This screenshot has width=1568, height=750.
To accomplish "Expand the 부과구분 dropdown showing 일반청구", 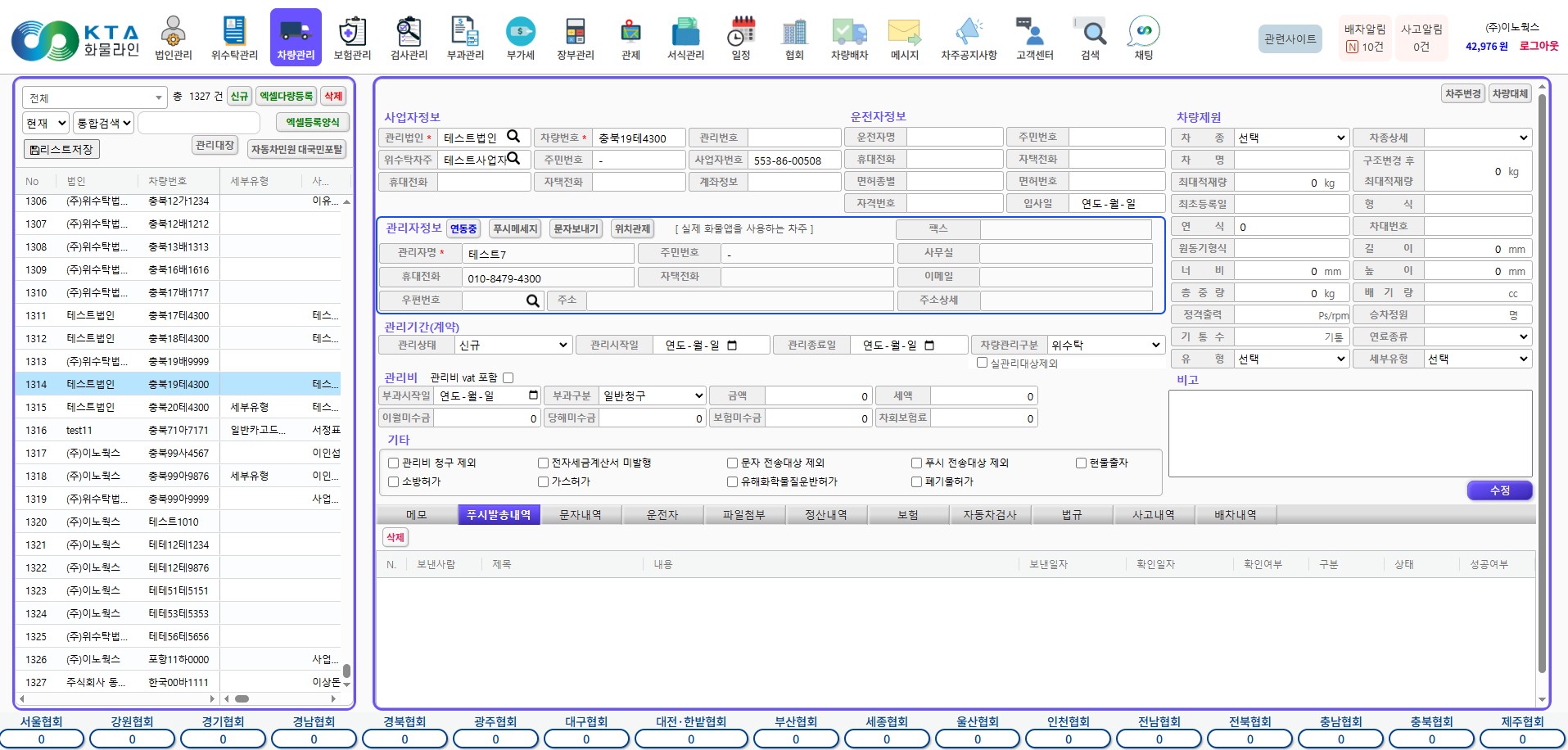I will click(652, 396).
